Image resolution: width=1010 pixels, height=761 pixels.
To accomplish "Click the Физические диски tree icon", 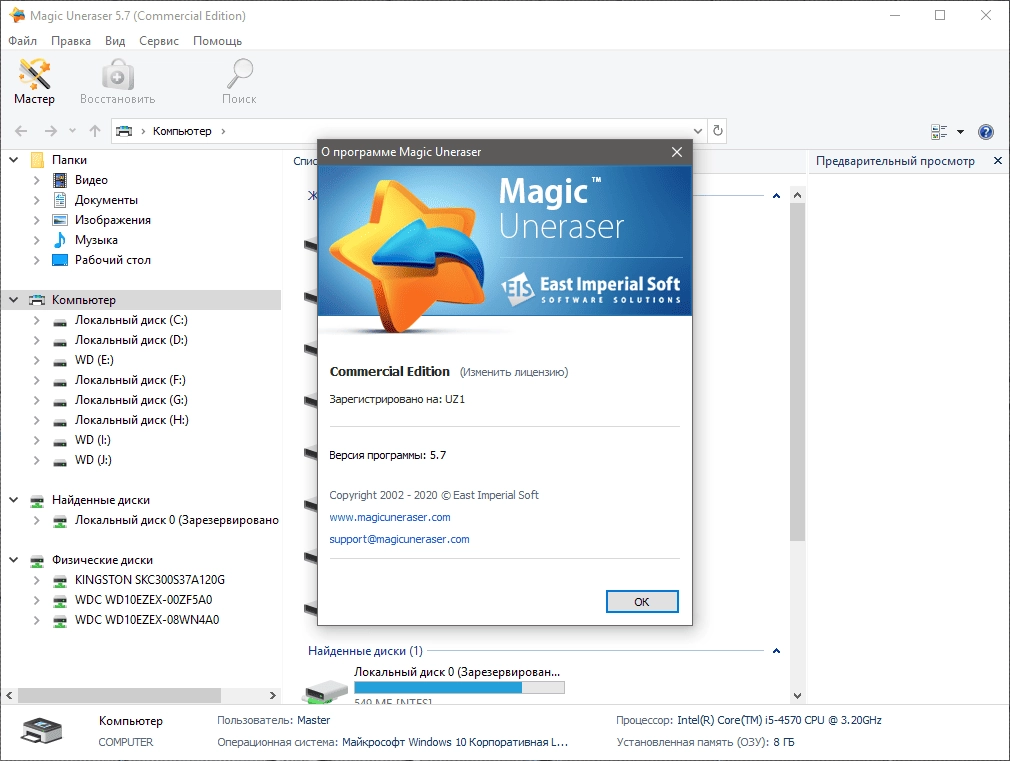I will click(37, 560).
